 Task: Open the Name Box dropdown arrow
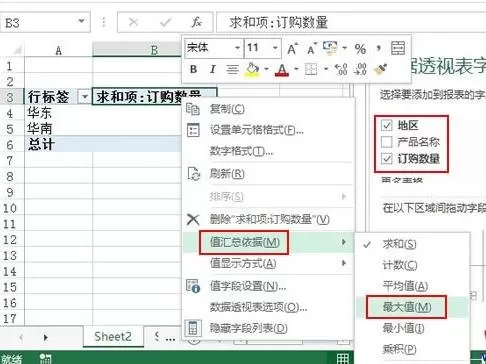(x=81, y=22)
